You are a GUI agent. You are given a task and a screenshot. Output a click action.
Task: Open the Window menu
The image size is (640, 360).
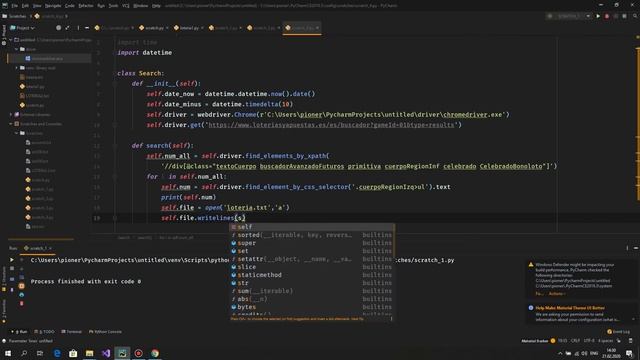click(x=140, y=6)
